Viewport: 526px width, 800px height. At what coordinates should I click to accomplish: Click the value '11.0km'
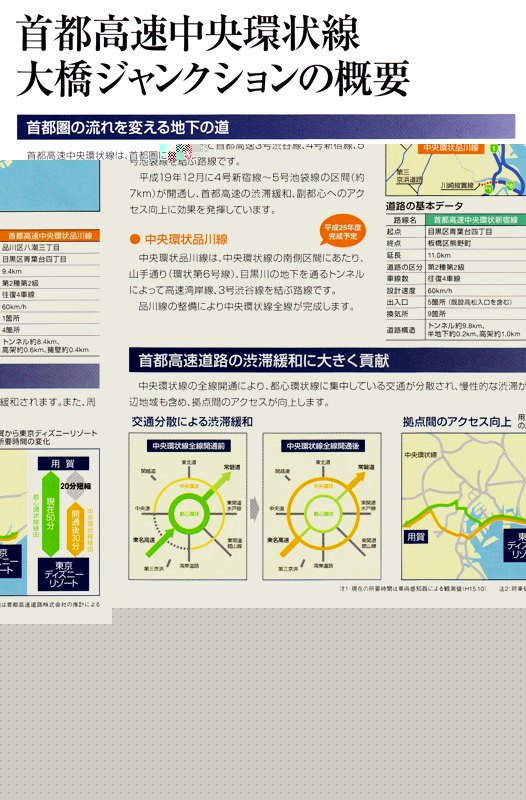coord(439,255)
